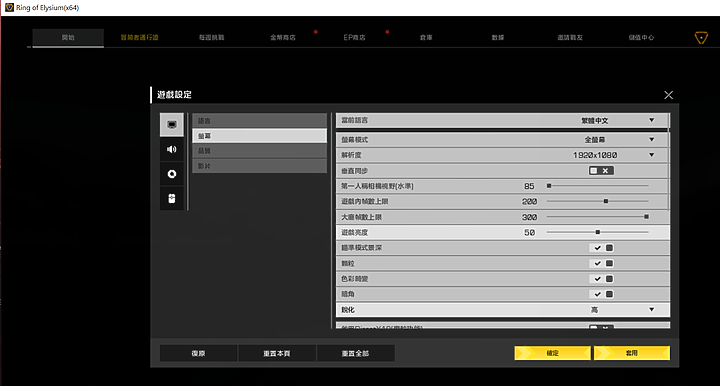
Task: Open the gameplay settings ring icon
Action: pyautogui.click(x=172, y=174)
